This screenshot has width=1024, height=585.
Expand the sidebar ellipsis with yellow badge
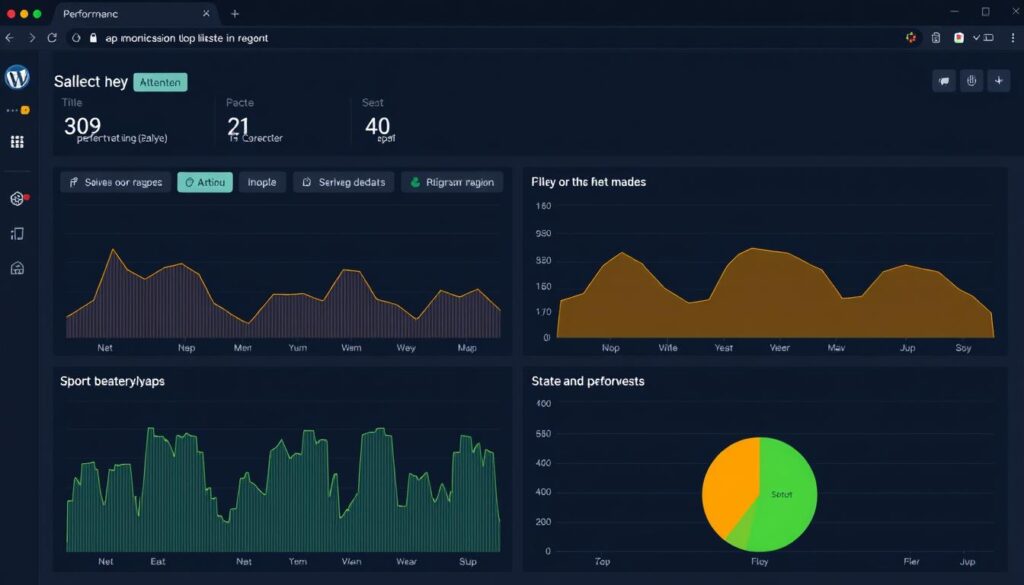17,110
